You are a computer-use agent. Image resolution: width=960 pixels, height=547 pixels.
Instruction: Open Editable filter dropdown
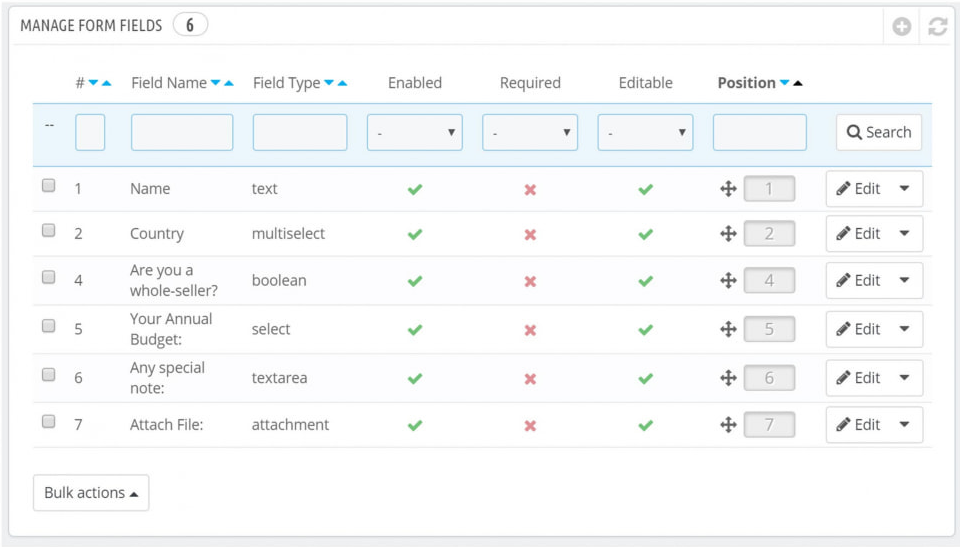tap(645, 132)
